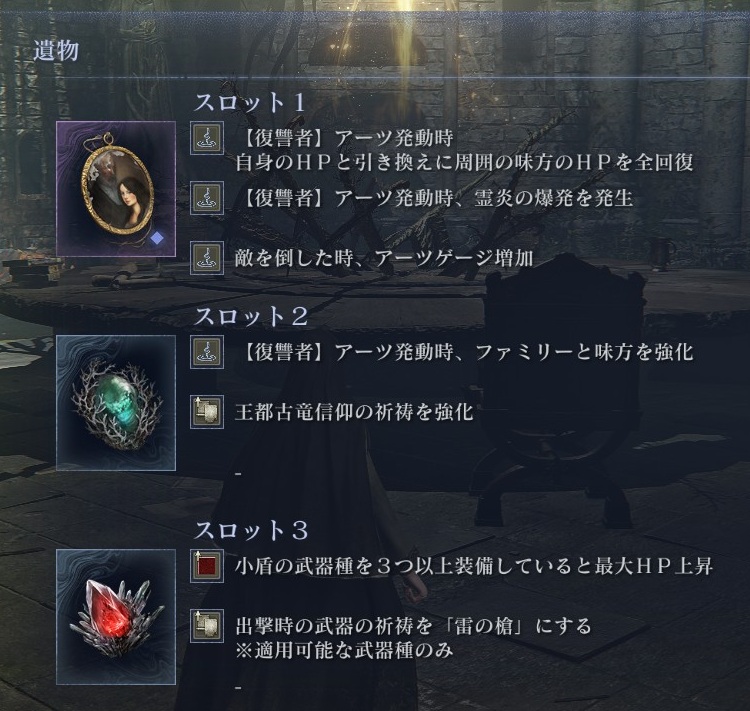Click arts icon beside 霊炎の爆発を発生 effect

coord(207,198)
